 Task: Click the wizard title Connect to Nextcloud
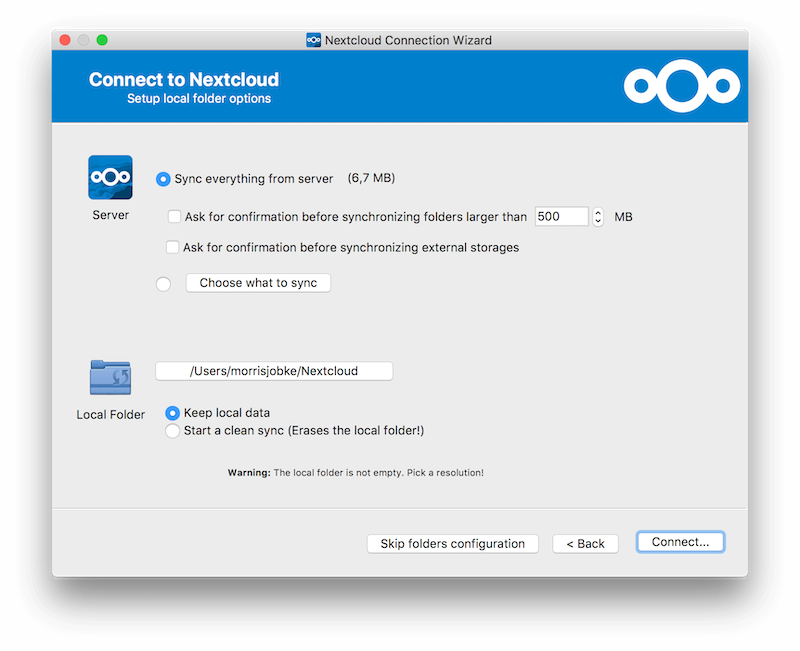[184, 79]
